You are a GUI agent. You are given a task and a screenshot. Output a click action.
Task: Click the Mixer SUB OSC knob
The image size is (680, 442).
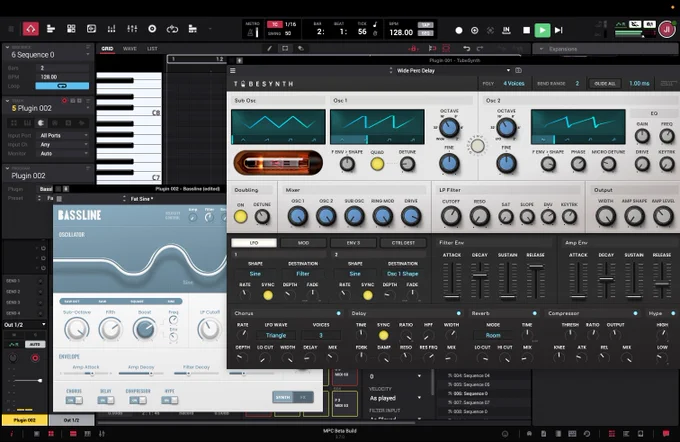tap(354, 216)
